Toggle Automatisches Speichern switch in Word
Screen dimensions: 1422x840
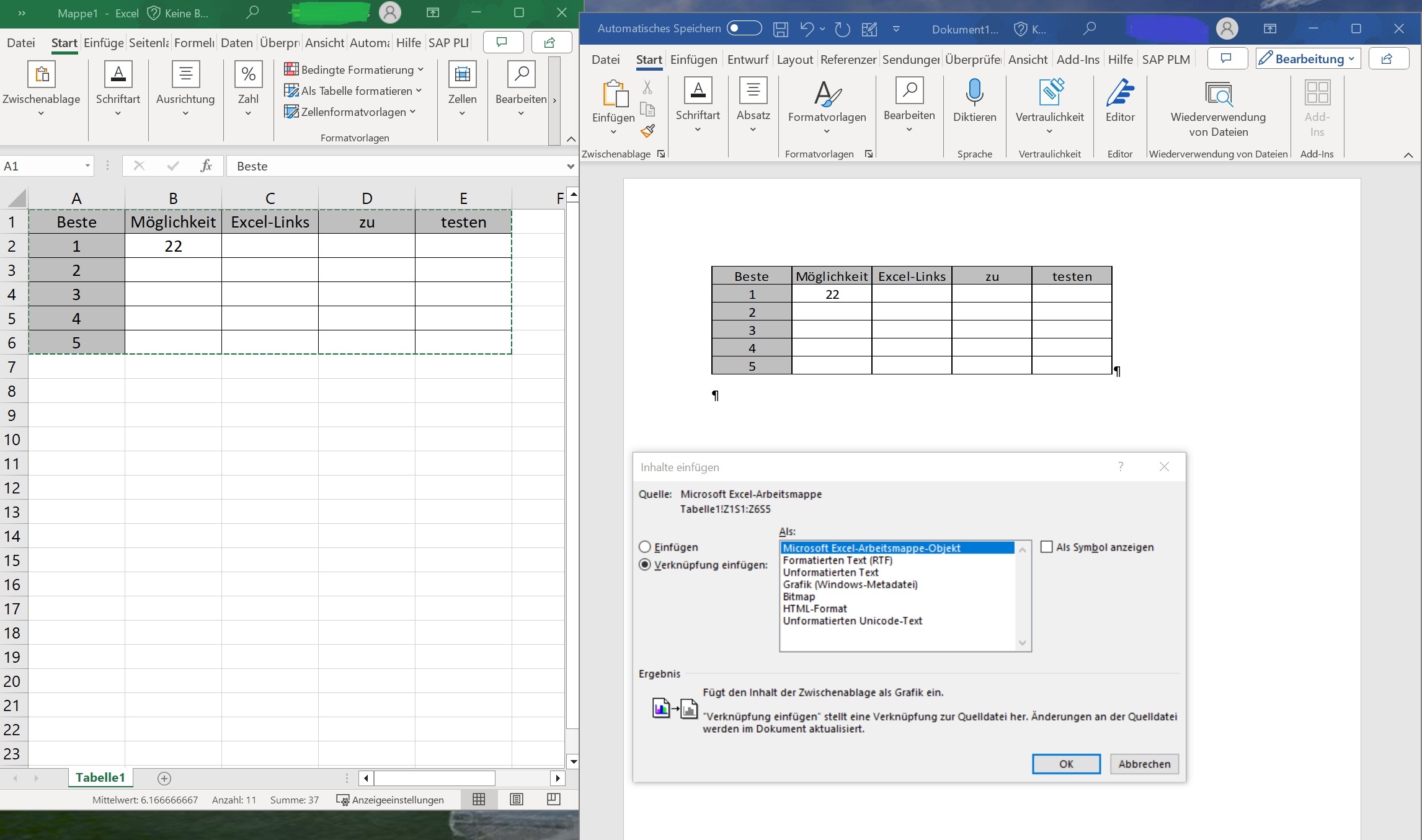744,29
